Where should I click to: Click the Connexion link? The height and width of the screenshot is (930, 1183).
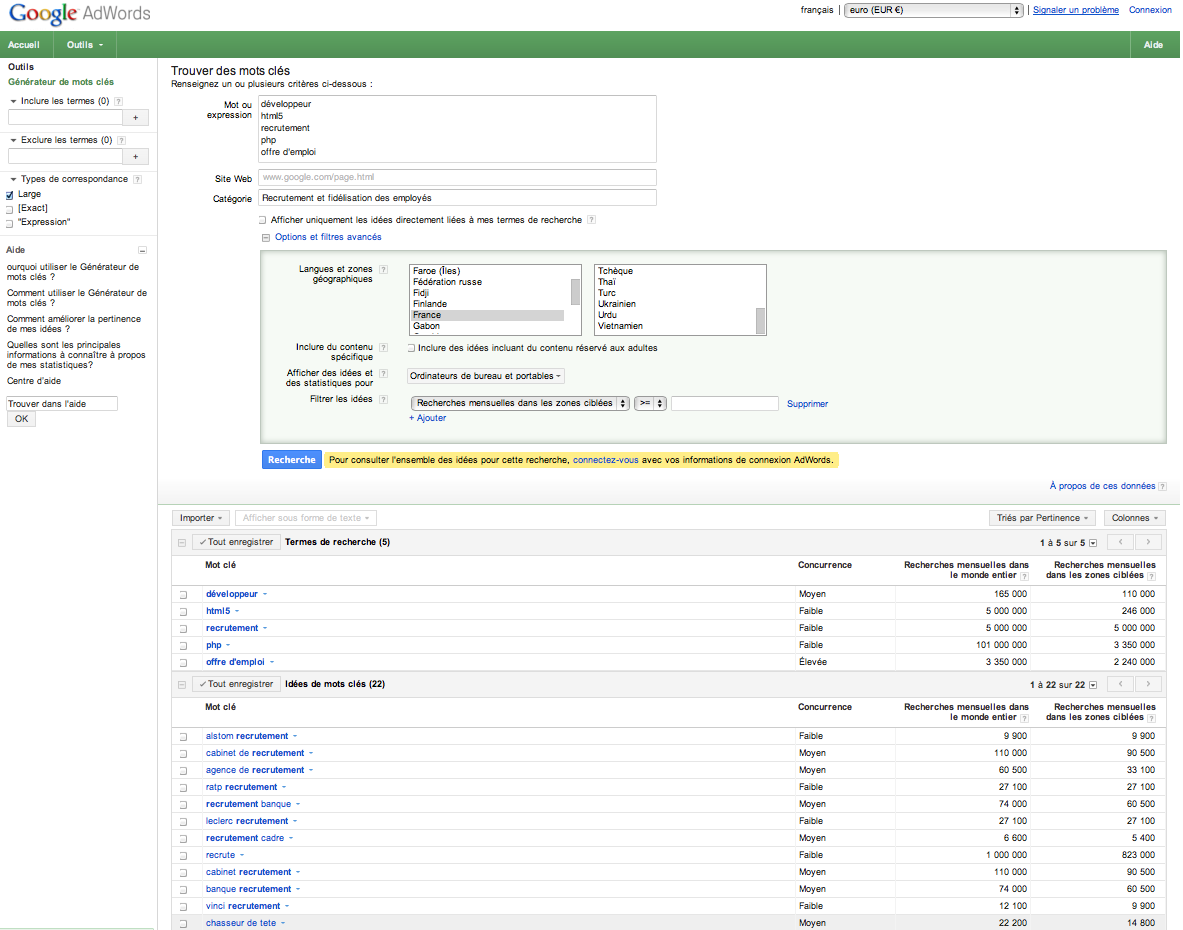click(1150, 10)
